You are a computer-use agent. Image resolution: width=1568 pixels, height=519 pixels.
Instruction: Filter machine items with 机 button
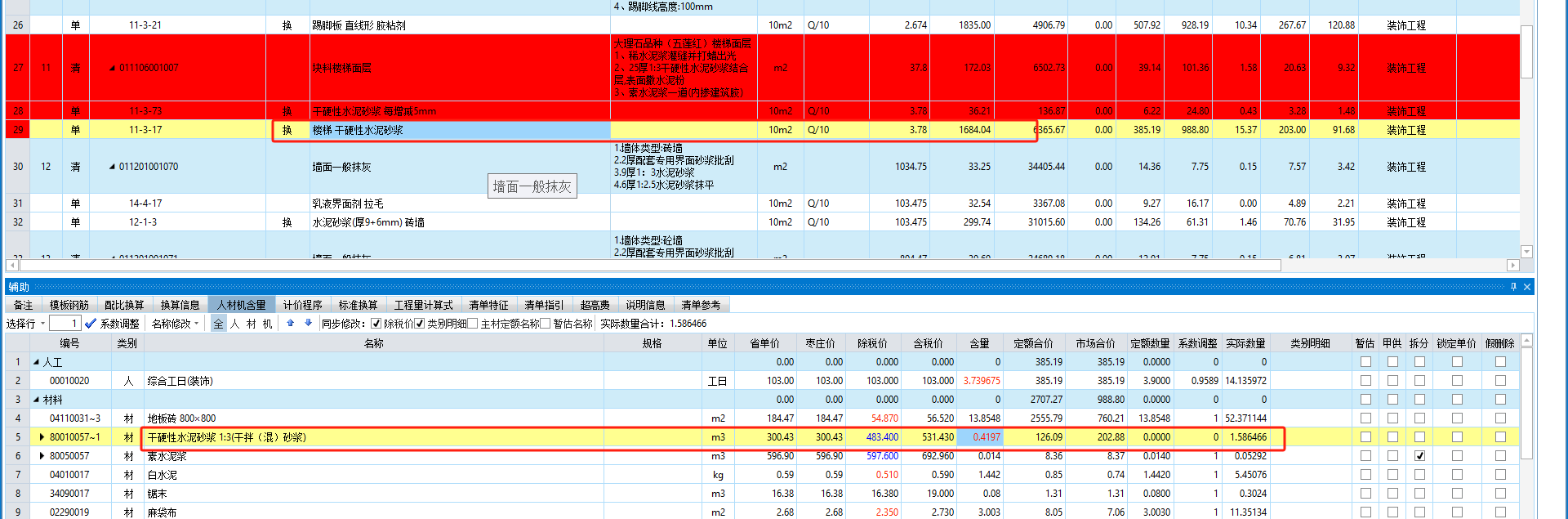coord(267,324)
